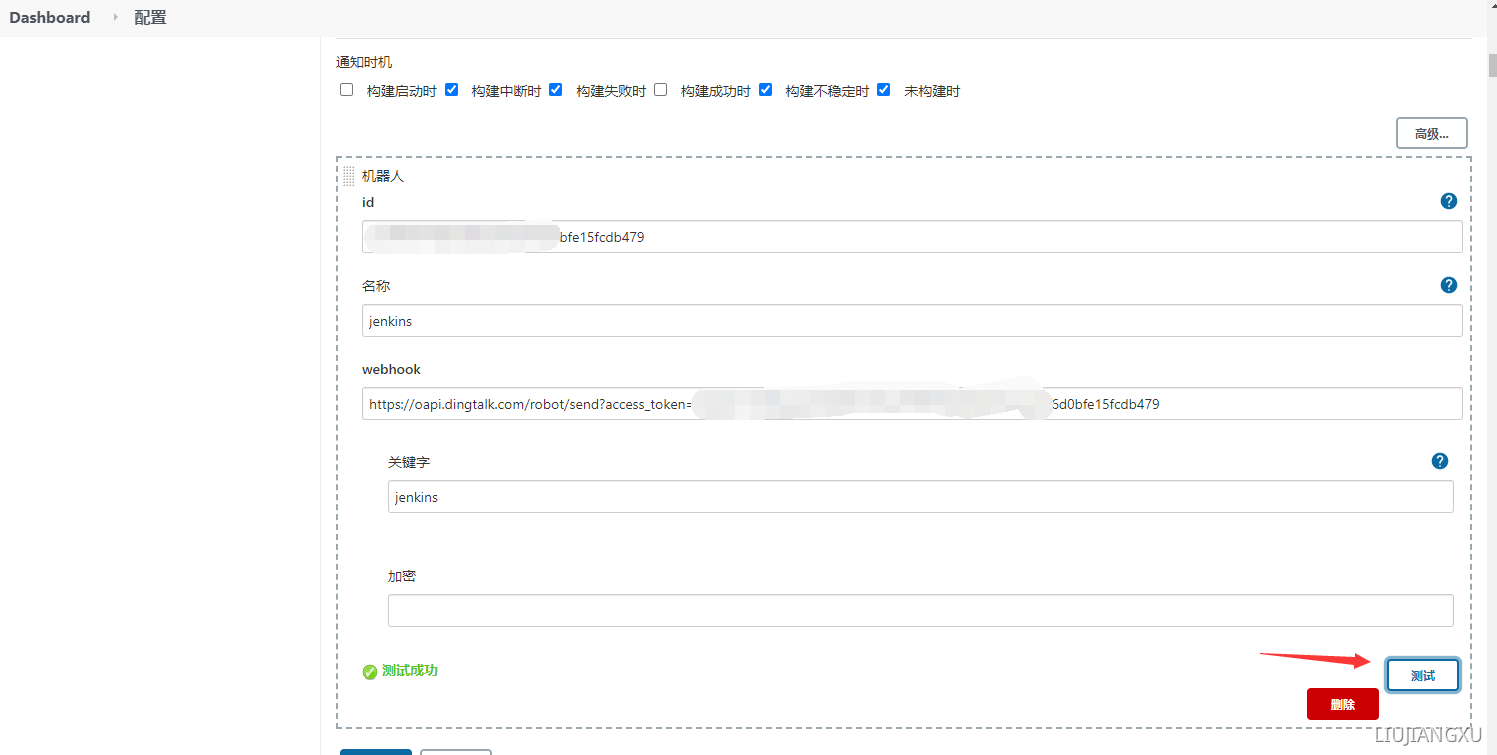This screenshot has width=1497, height=755.
Task: Select 配置 in the breadcrumb trail
Action: [x=150, y=17]
